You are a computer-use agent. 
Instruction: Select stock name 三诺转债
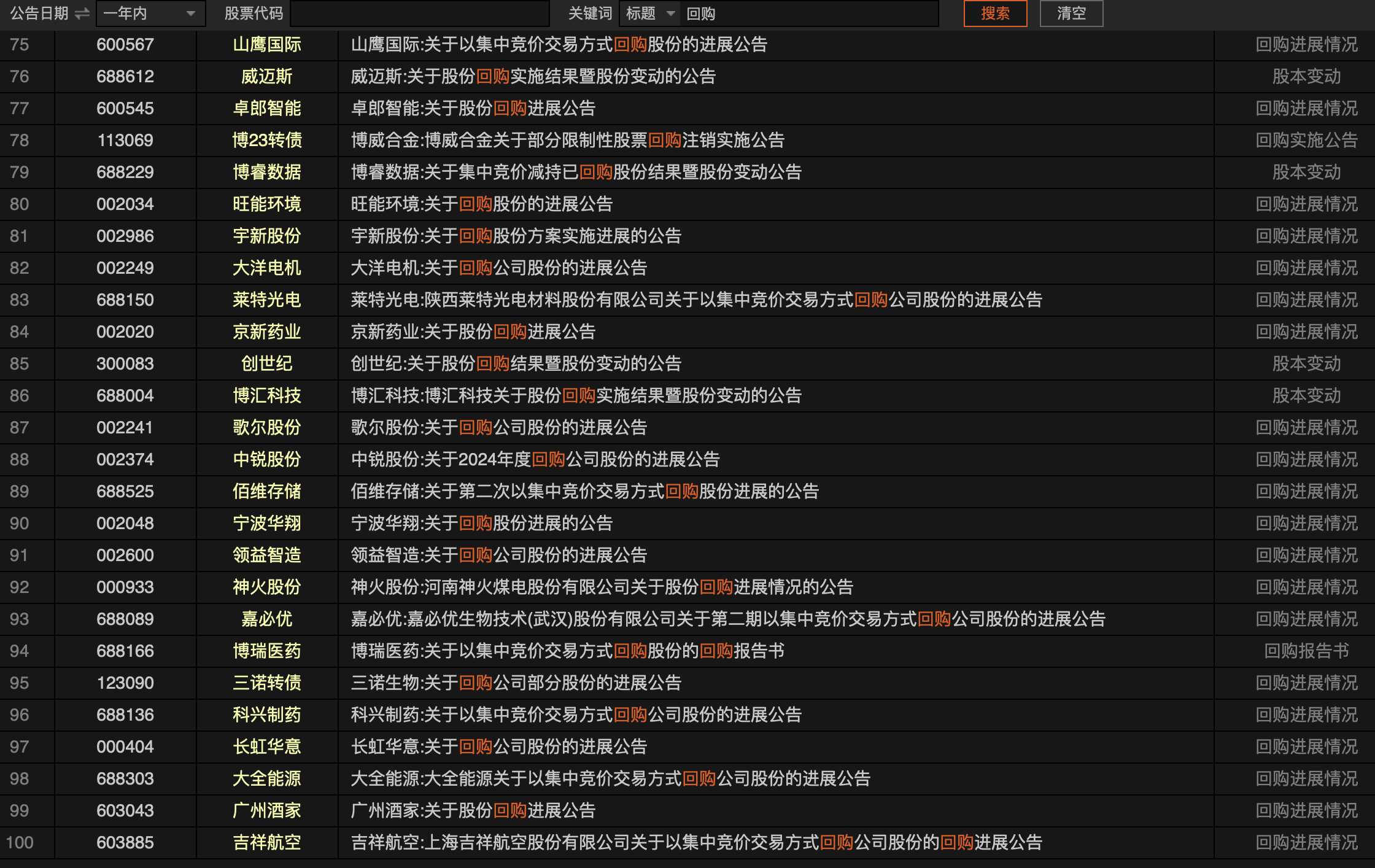pyautogui.click(x=266, y=683)
